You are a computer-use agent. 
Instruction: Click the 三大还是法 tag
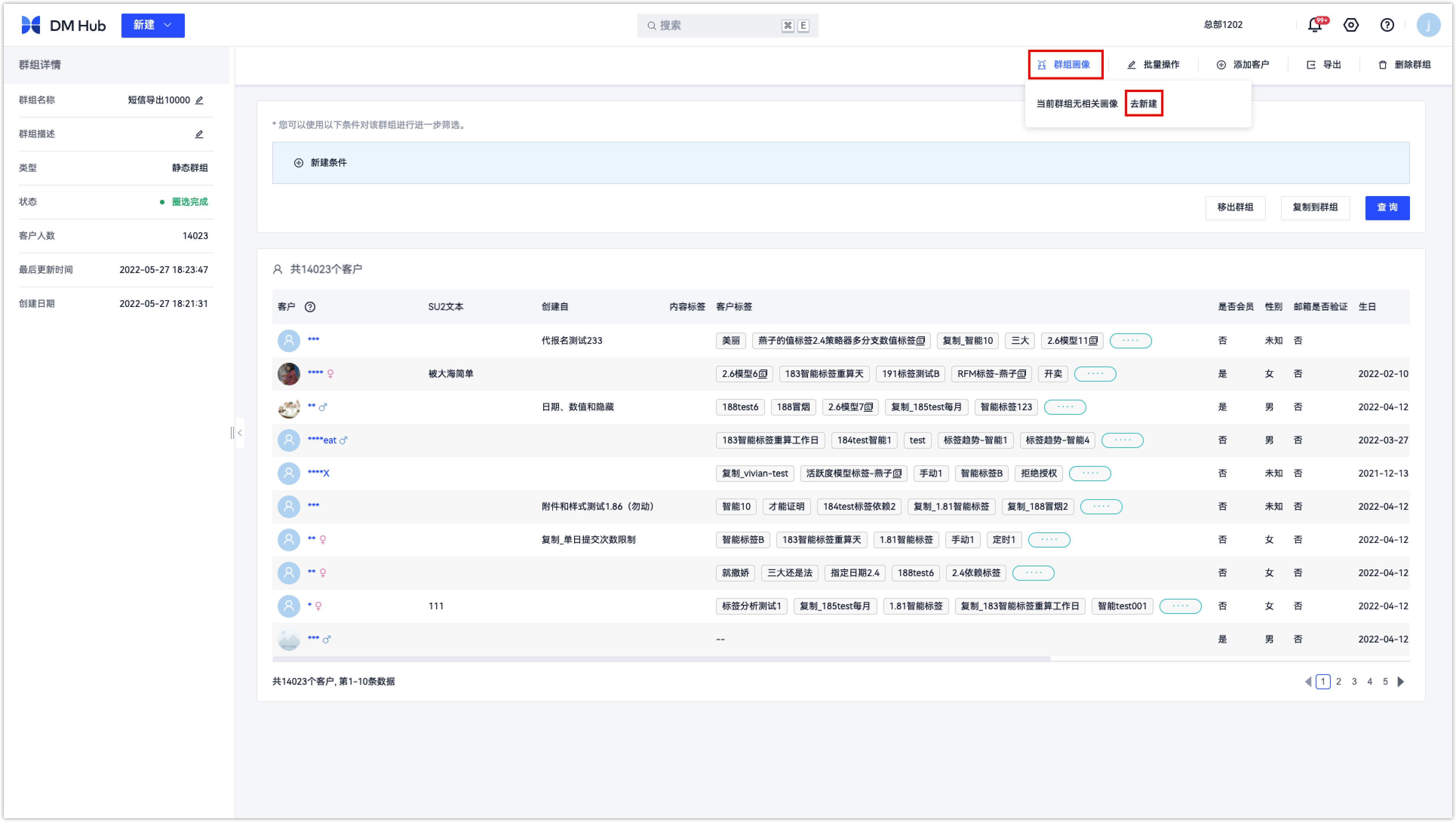(789, 574)
